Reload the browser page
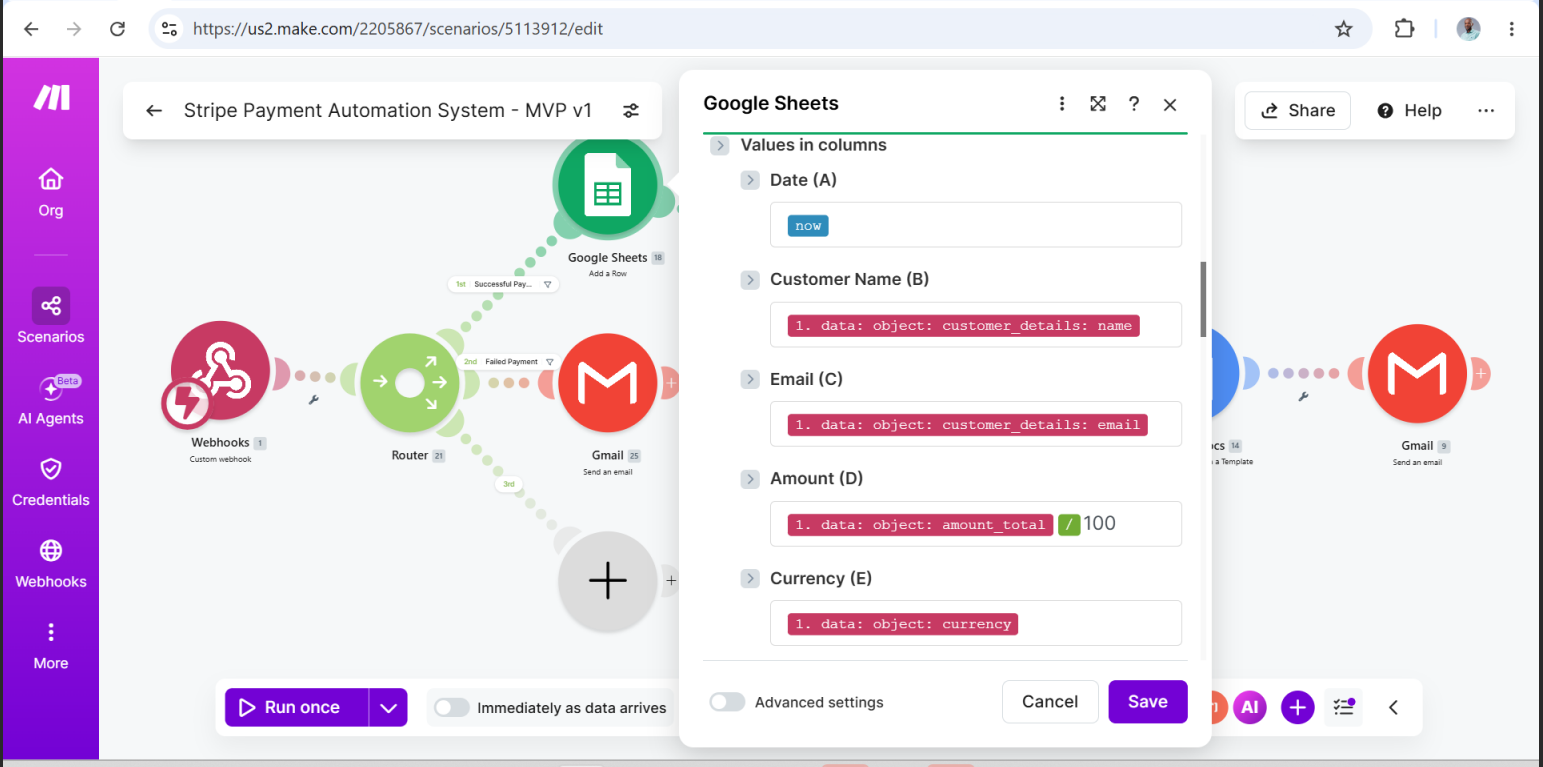 (x=117, y=29)
